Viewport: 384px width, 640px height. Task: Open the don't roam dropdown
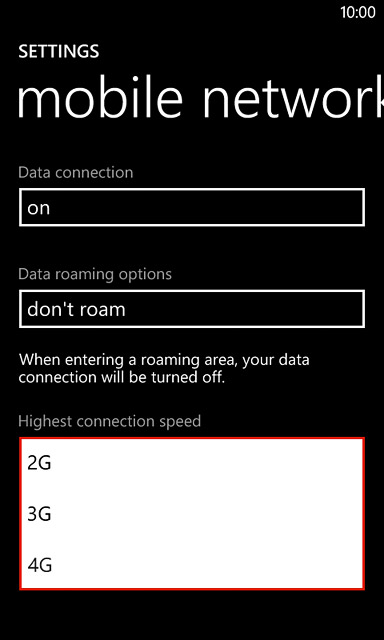(x=191, y=309)
